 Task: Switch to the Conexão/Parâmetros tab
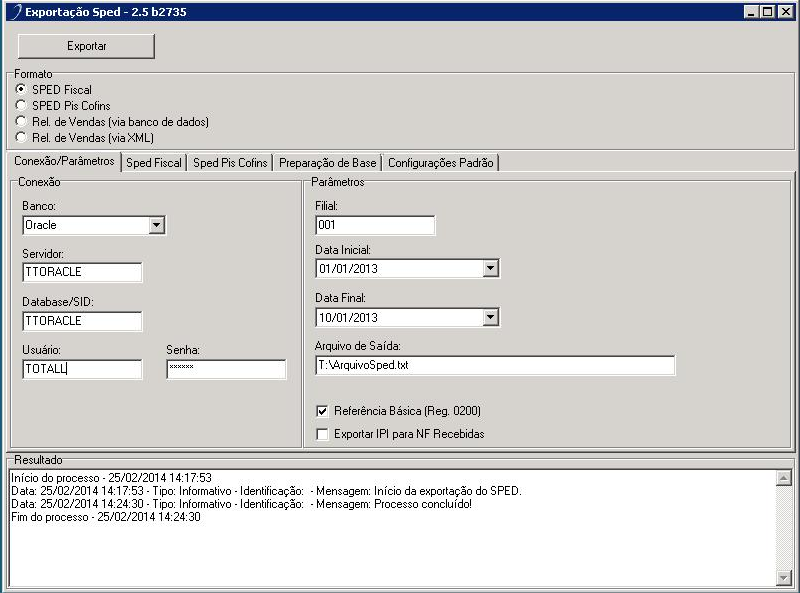(x=64, y=161)
